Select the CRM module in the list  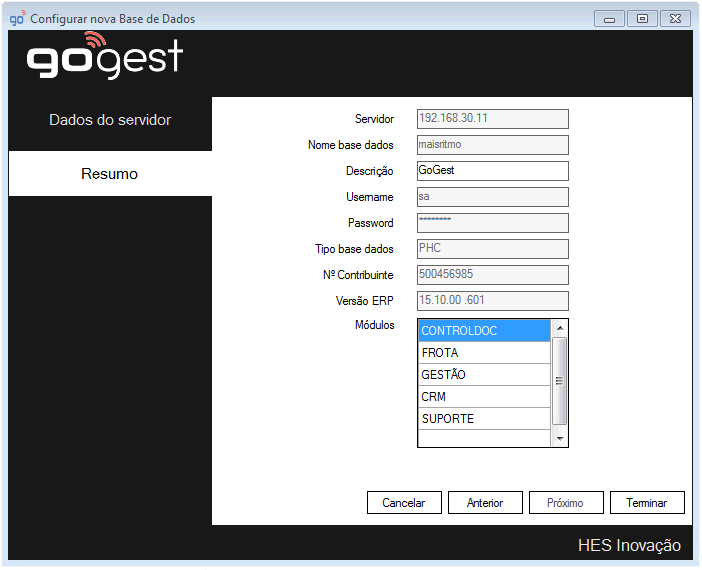point(484,397)
